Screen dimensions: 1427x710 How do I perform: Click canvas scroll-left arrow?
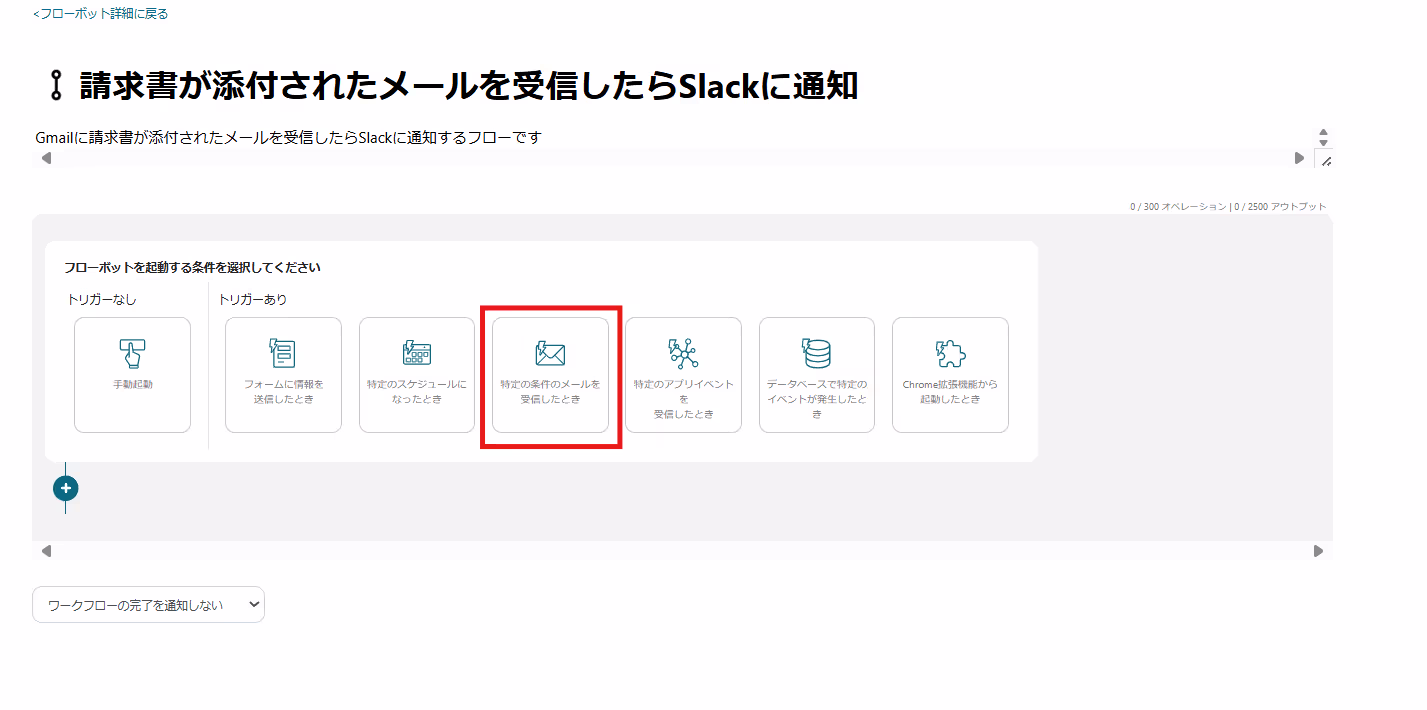(46, 551)
